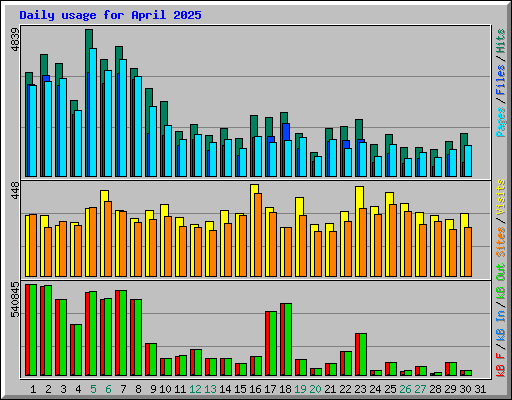Click day '18' on the x-axis
Viewport: 512px width, 400px height.
tap(285, 389)
